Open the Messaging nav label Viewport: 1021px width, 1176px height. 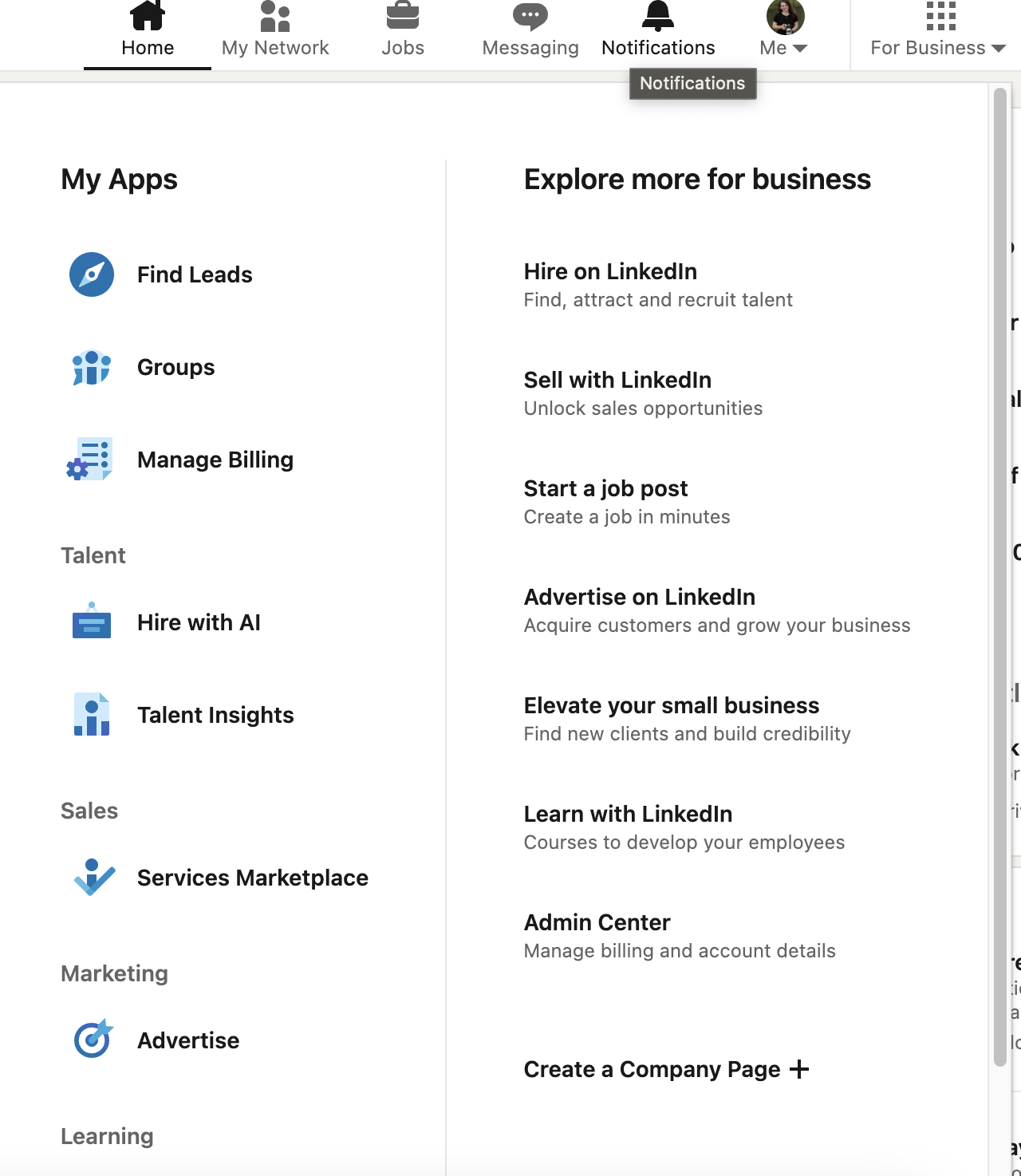530,48
